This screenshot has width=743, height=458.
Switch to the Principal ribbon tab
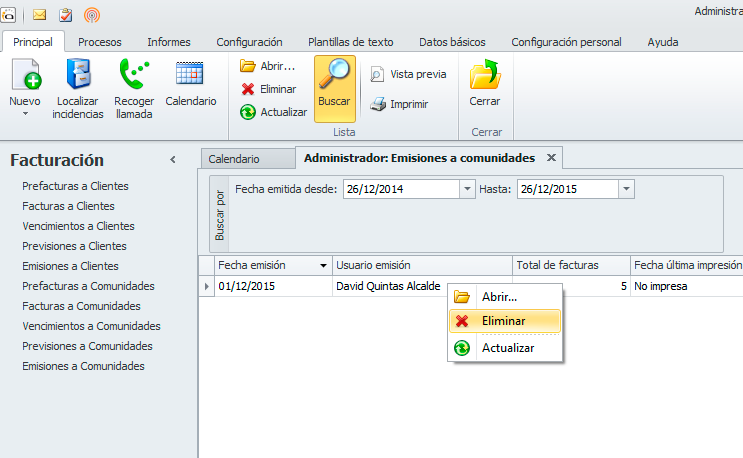pyautogui.click(x=33, y=42)
